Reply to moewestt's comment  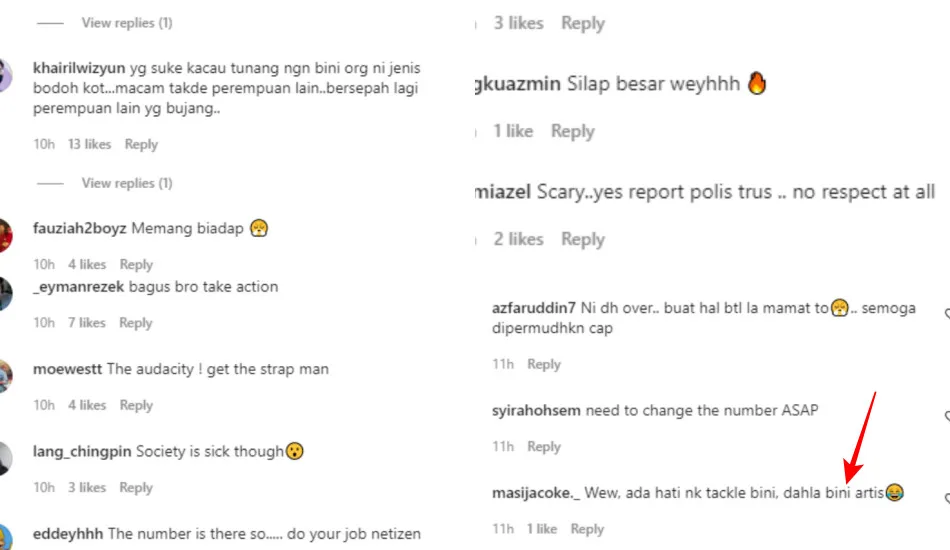pos(136,405)
